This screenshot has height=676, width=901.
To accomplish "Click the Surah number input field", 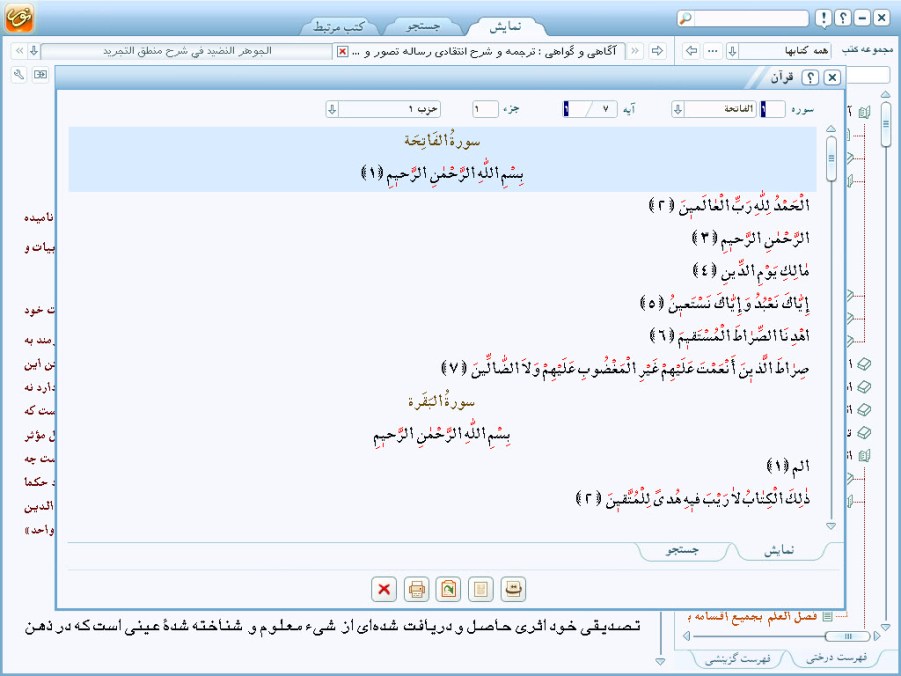I will [x=772, y=109].
